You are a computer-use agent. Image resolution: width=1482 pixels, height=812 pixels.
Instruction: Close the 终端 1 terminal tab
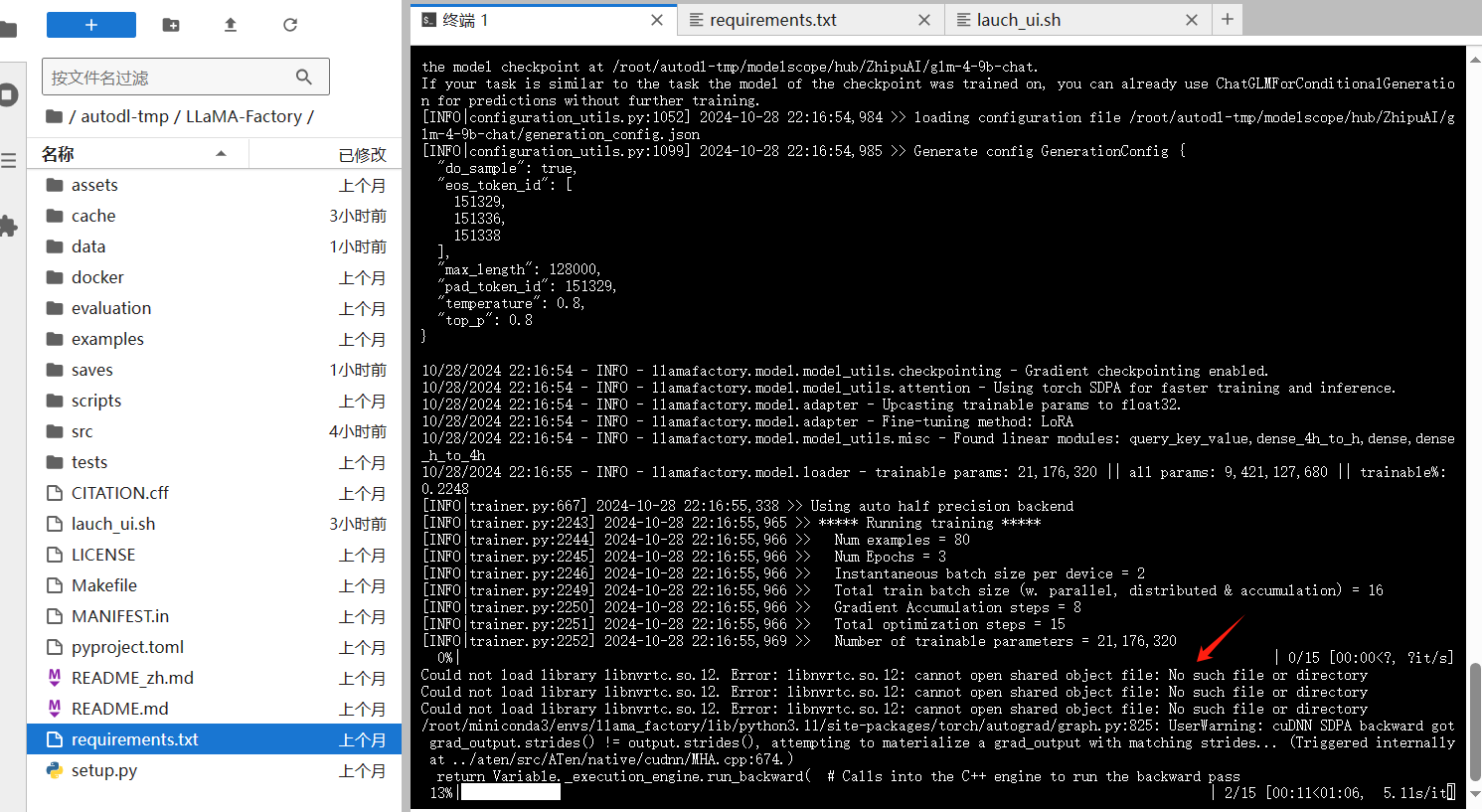coord(657,20)
